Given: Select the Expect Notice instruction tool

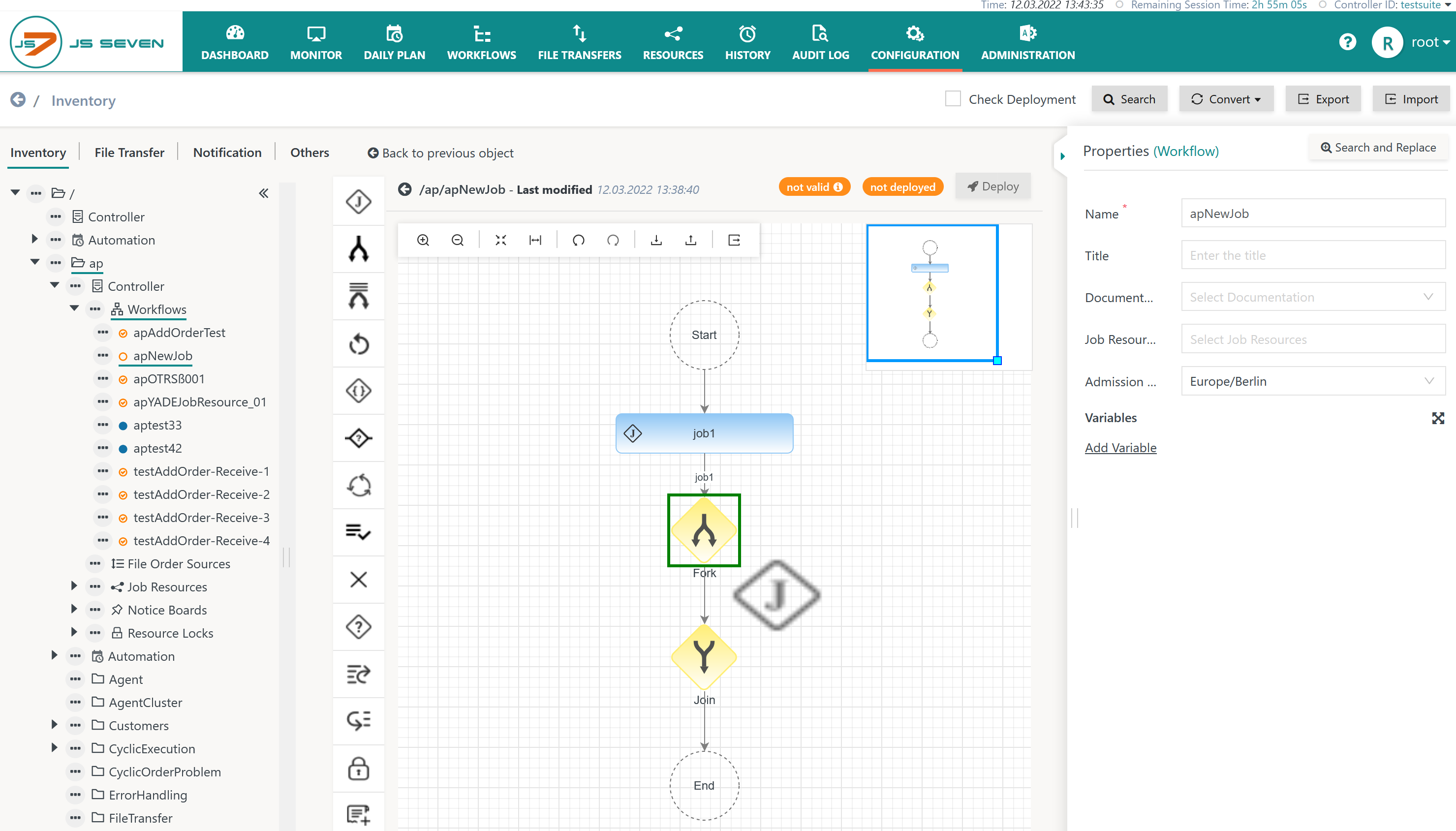Looking at the screenshot, I should (358, 721).
